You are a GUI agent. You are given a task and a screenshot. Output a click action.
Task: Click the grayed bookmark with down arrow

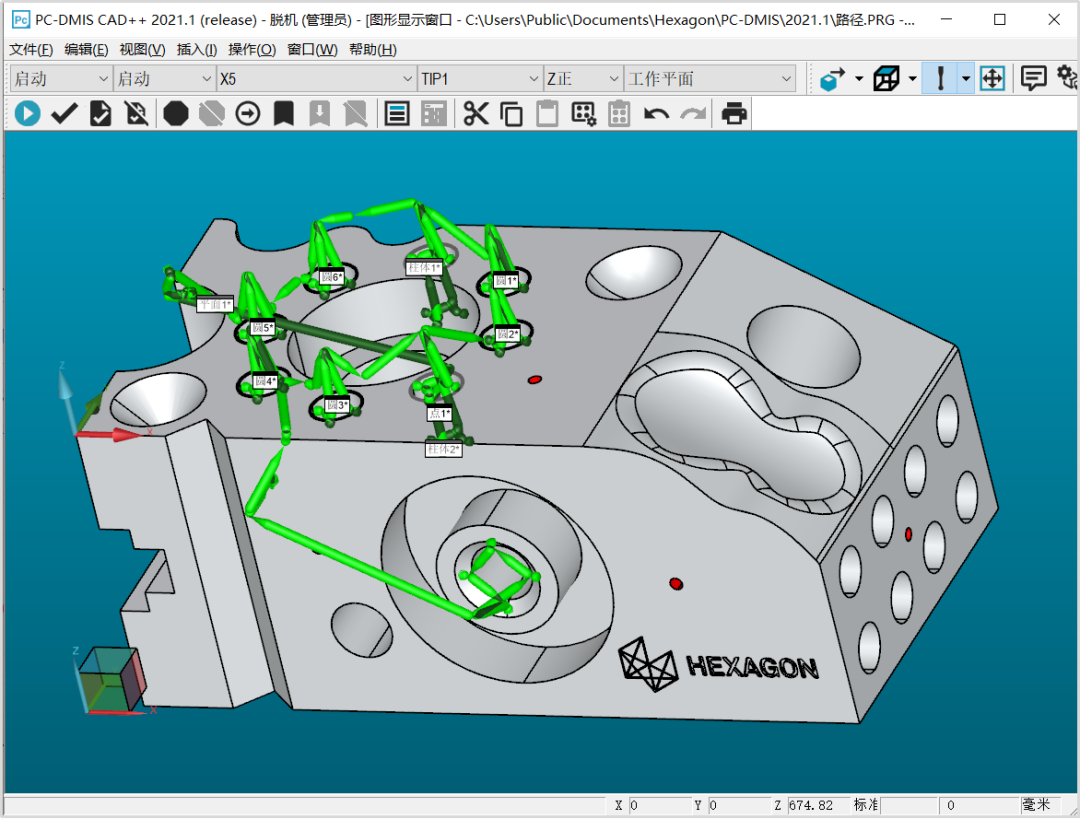pos(319,114)
